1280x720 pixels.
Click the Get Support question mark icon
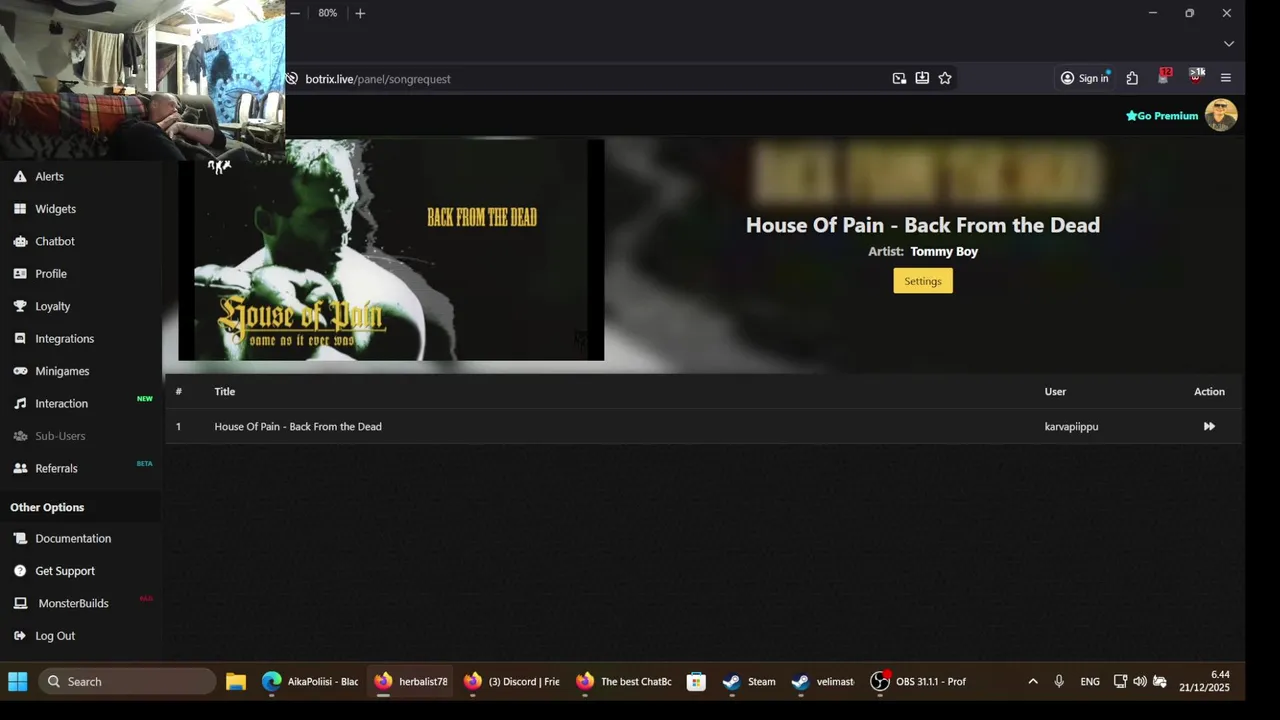(x=20, y=571)
